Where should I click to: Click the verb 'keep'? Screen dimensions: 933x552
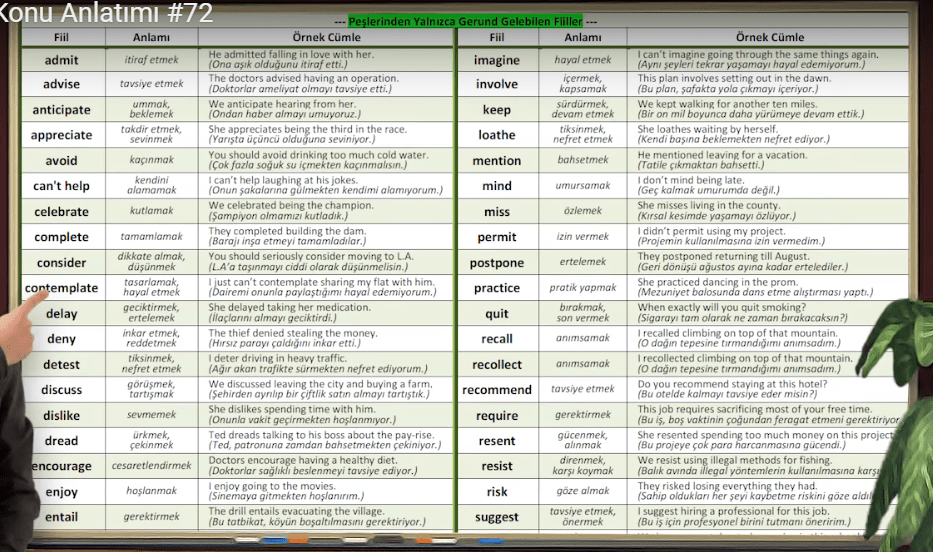(497, 110)
